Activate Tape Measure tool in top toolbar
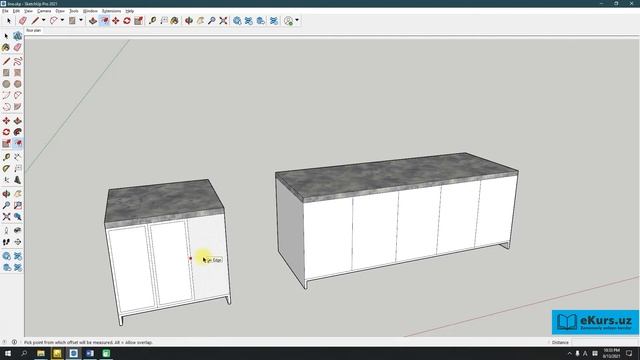The width and height of the screenshot is (640, 360). coord(153,20)
